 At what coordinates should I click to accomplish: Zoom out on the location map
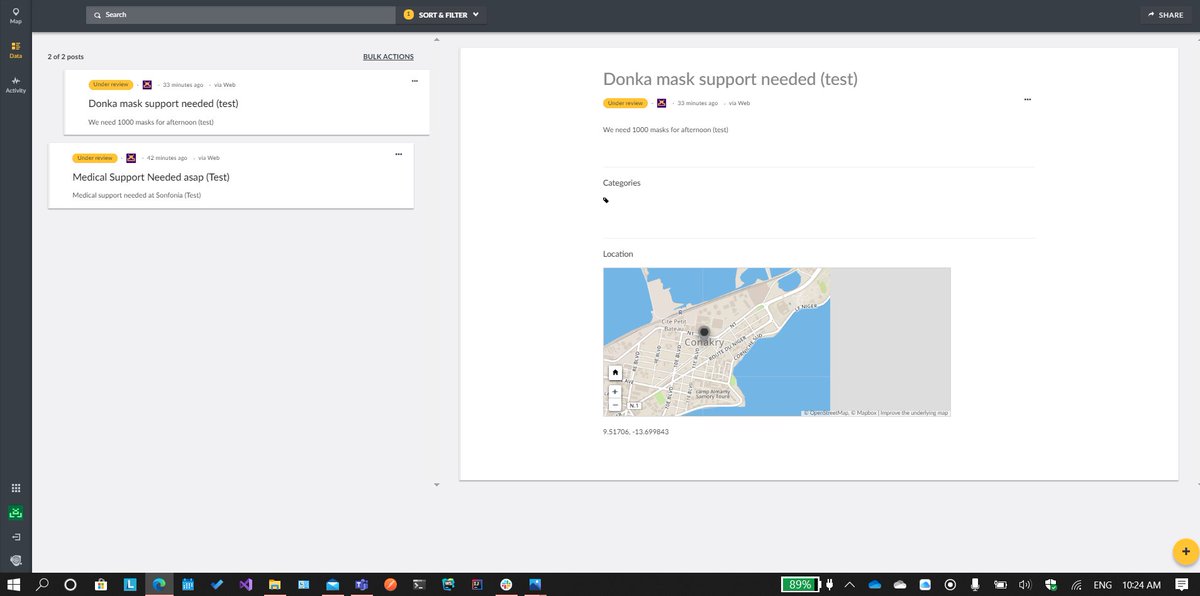[615, 404]
